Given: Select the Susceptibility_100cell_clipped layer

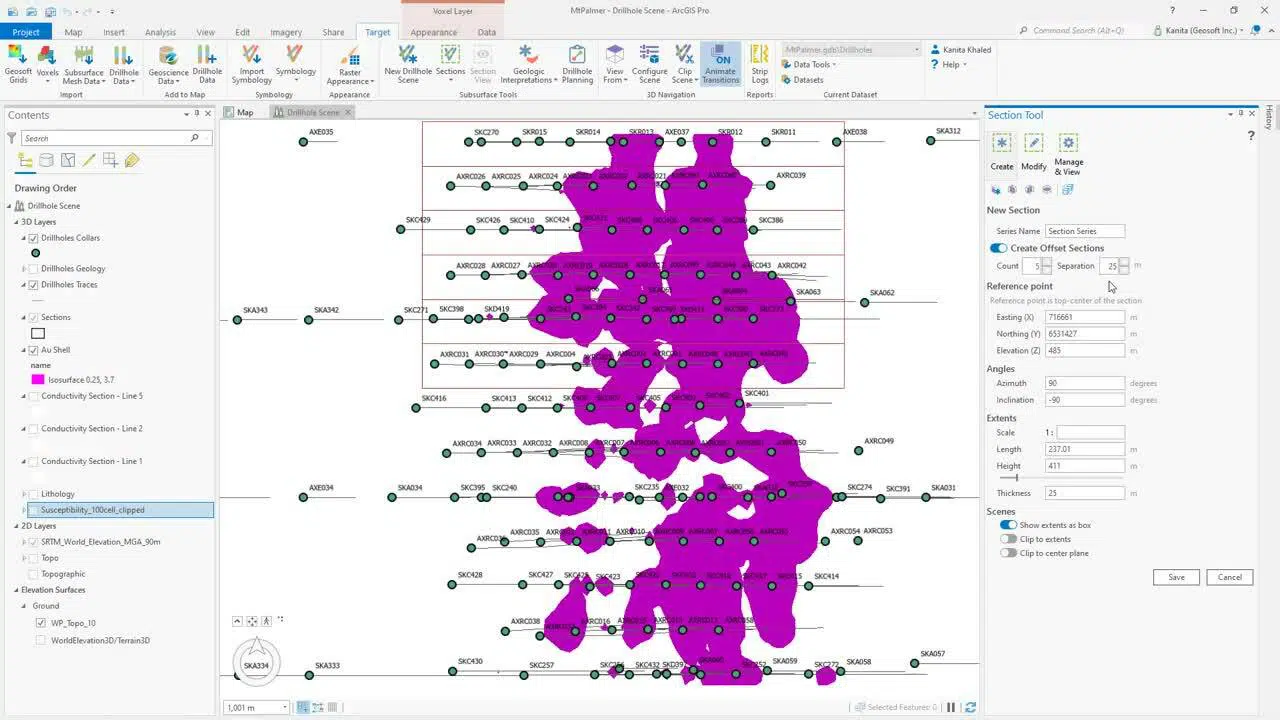Looking at the screenshot, I should coord(120,510).
